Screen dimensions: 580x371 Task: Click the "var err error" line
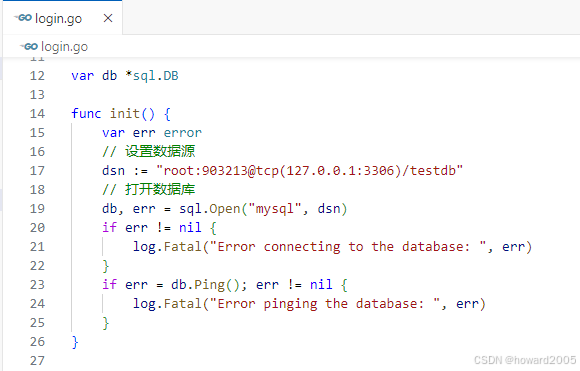pos(152,133)
